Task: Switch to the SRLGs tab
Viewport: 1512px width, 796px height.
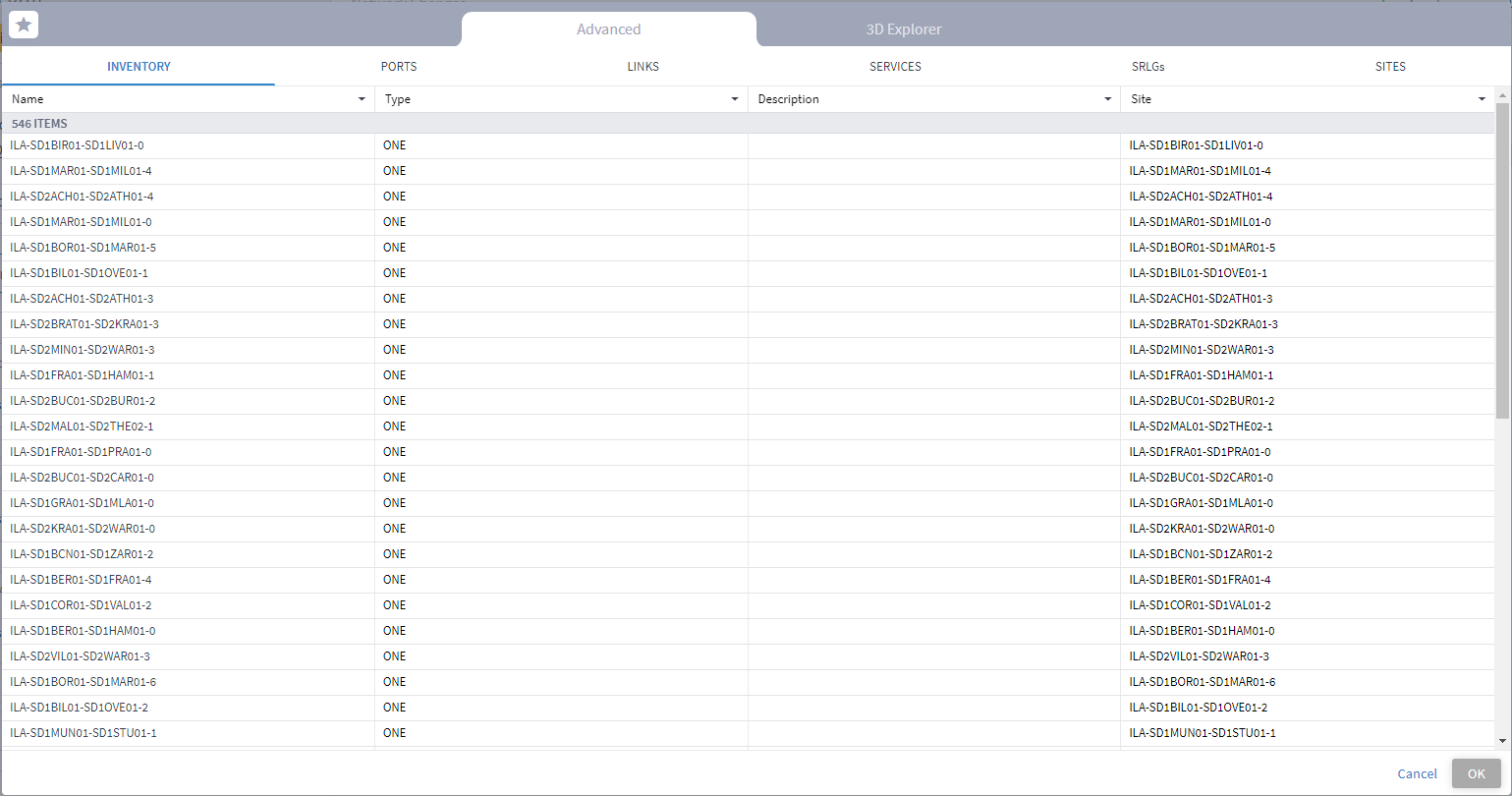Action: [1148, 67]
